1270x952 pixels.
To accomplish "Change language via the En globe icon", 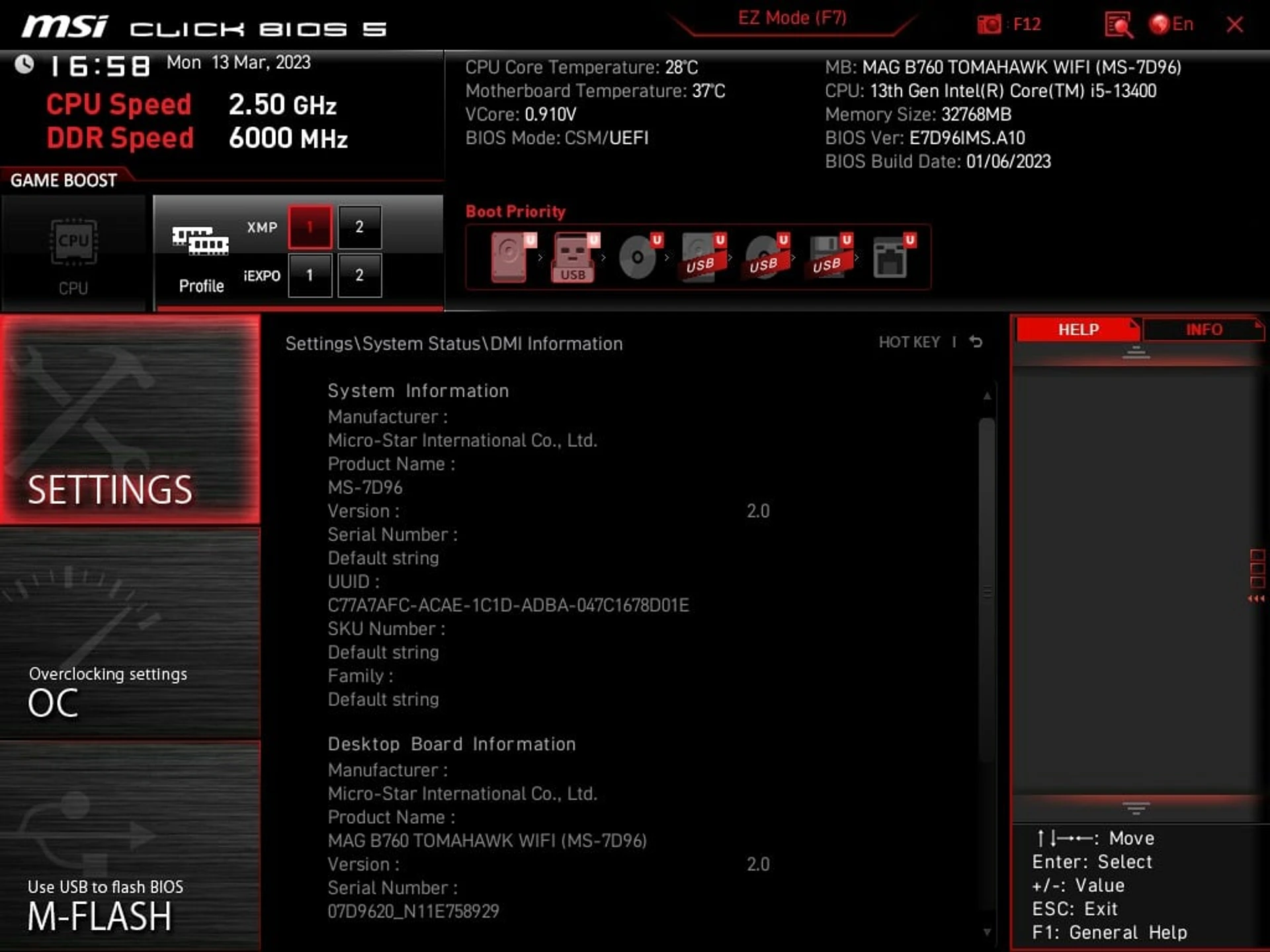I will pos(1171,24).
